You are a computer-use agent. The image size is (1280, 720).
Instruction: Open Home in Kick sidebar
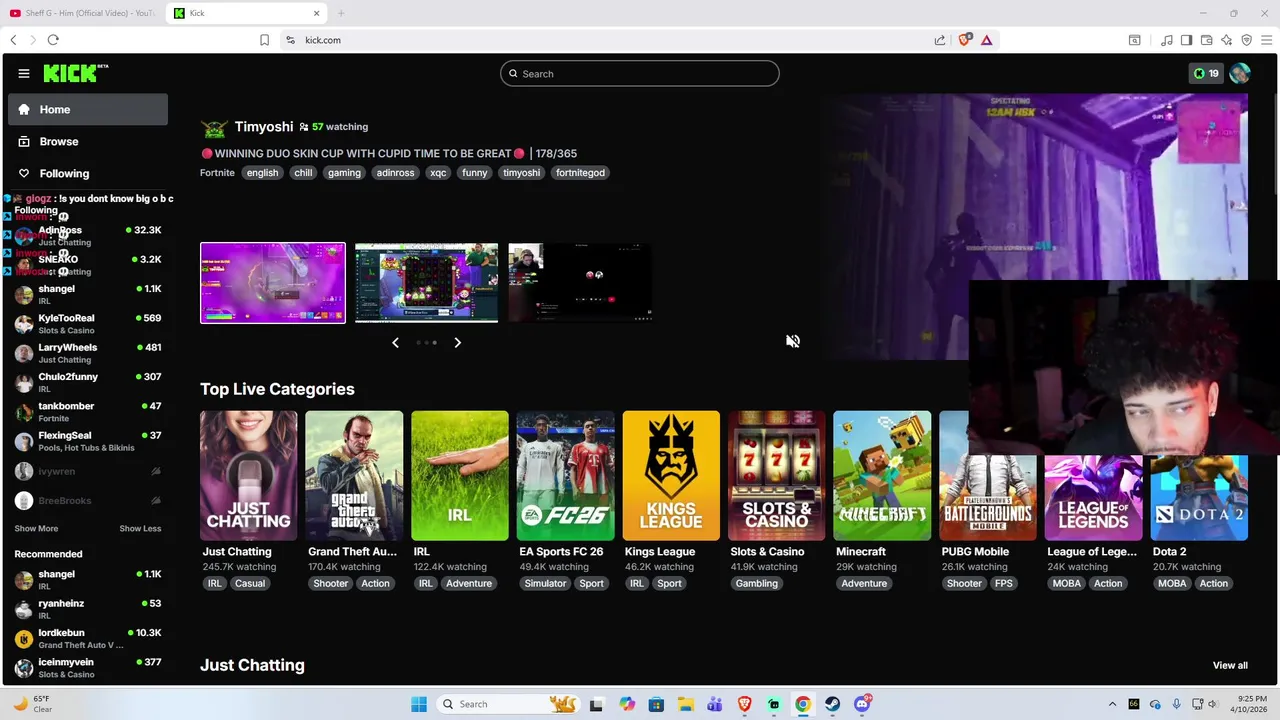click(88, 109)
